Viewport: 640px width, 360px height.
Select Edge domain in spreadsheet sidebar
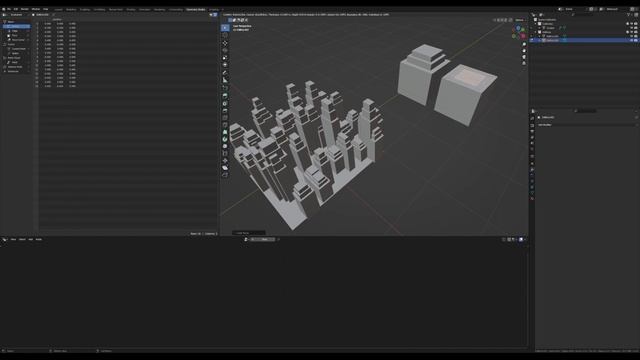pos(16,31)
